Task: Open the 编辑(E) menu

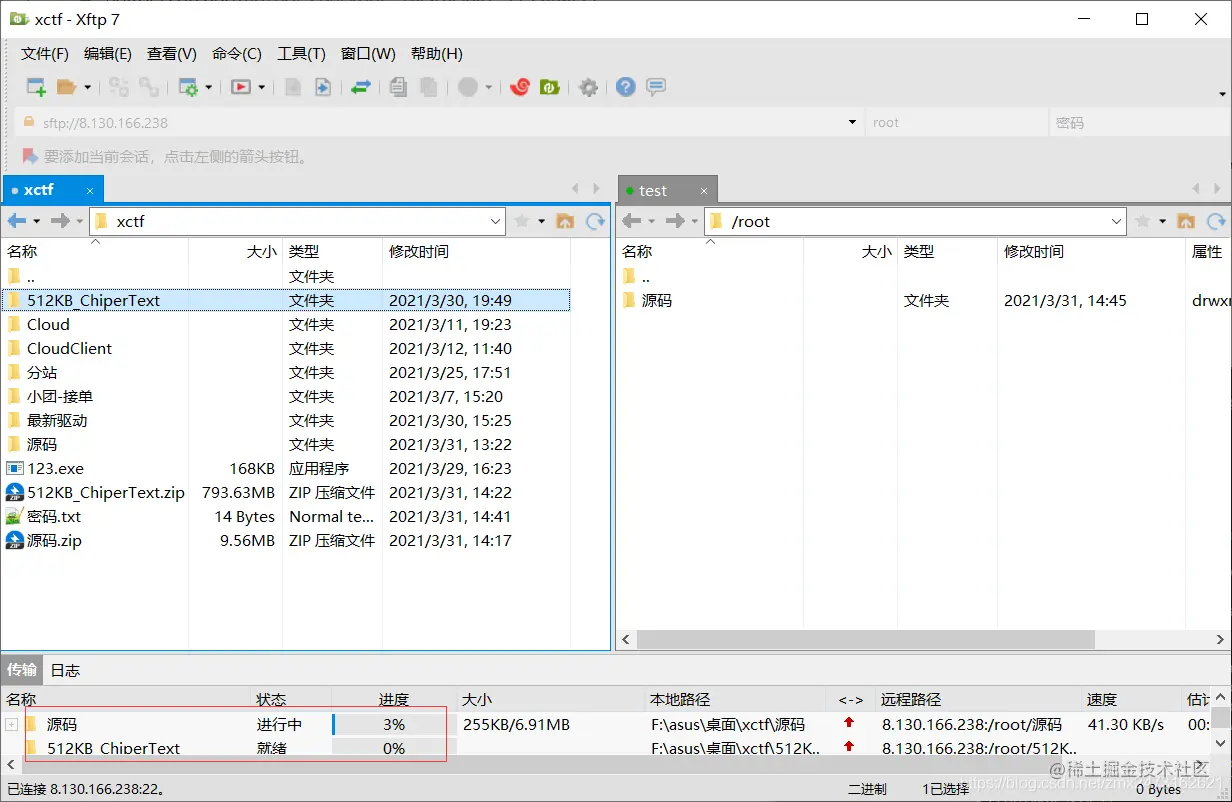Action: click(108, 54)
